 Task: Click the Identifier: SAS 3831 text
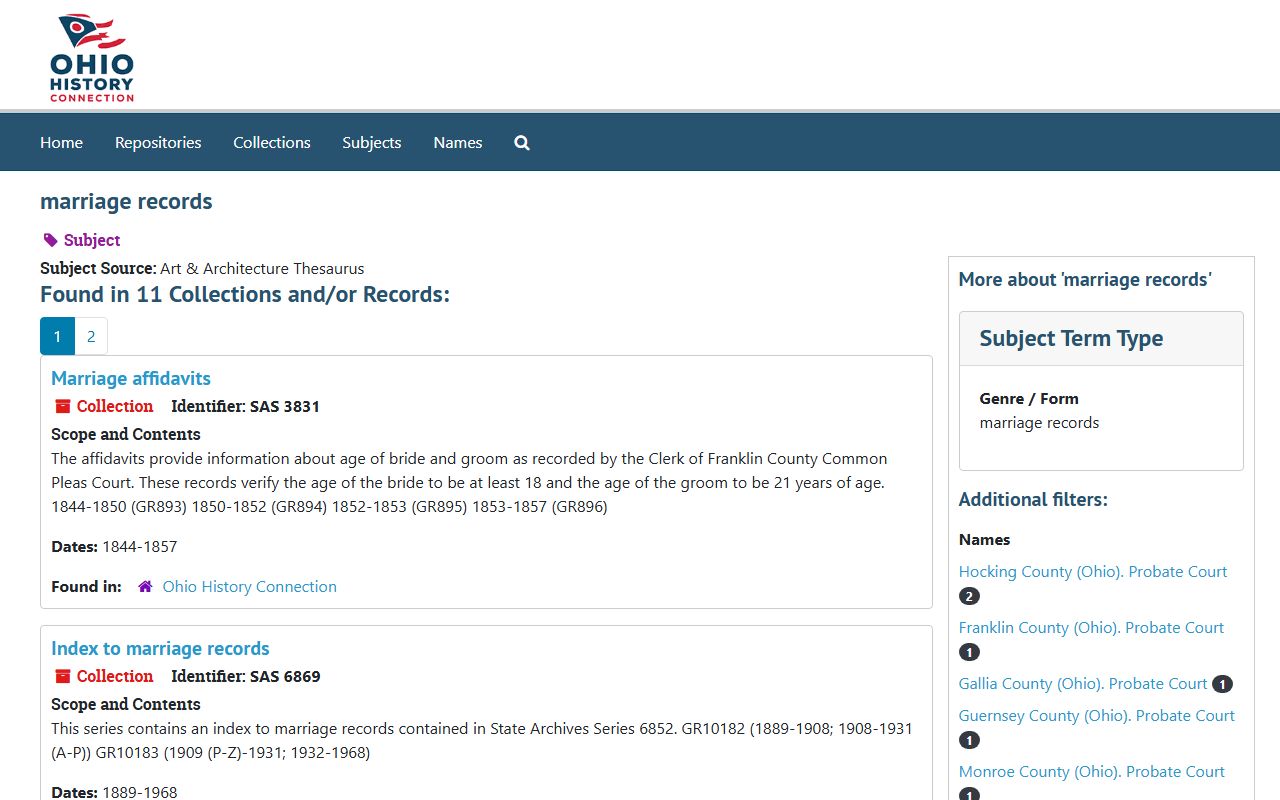point(245,406)
